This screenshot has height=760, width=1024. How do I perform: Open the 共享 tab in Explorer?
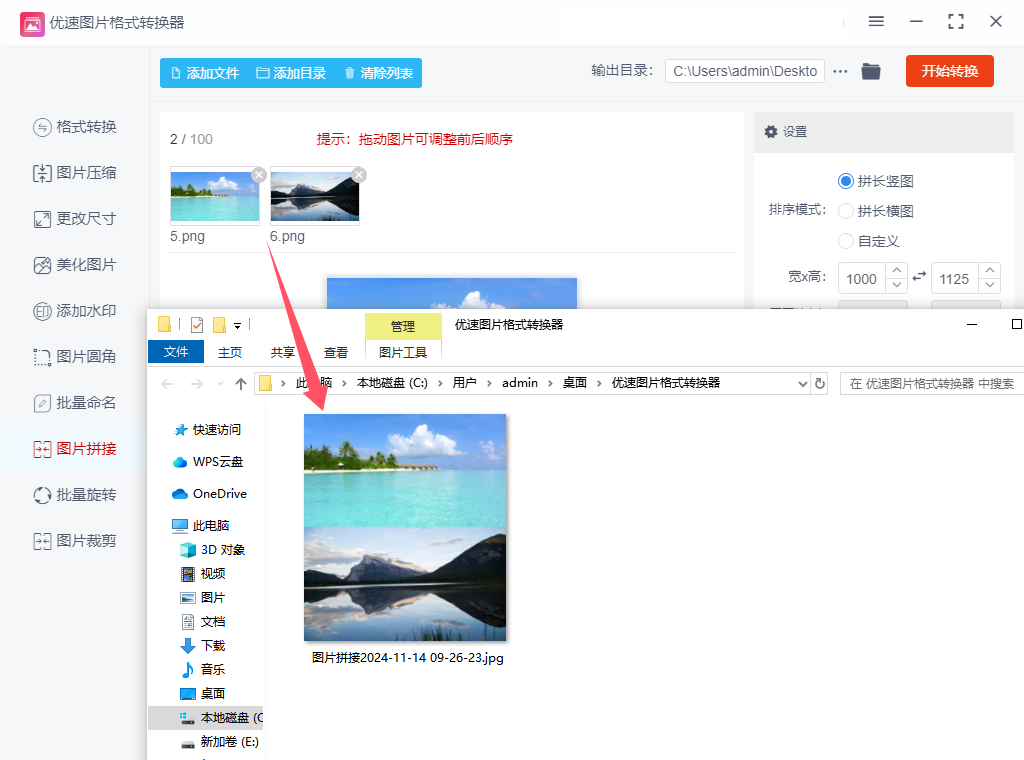click(283, 353)
